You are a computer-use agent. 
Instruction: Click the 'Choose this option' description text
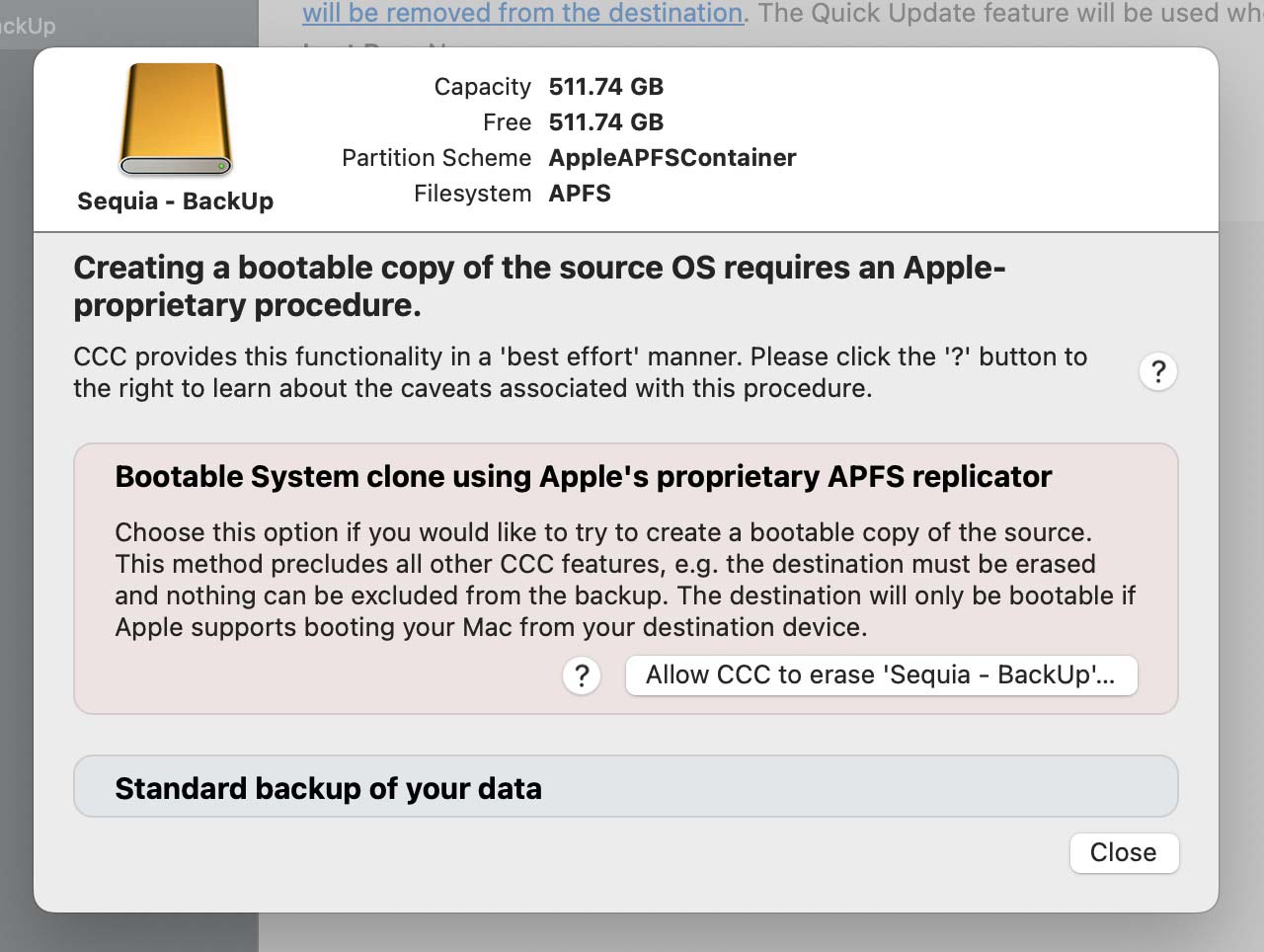(625, 580)
